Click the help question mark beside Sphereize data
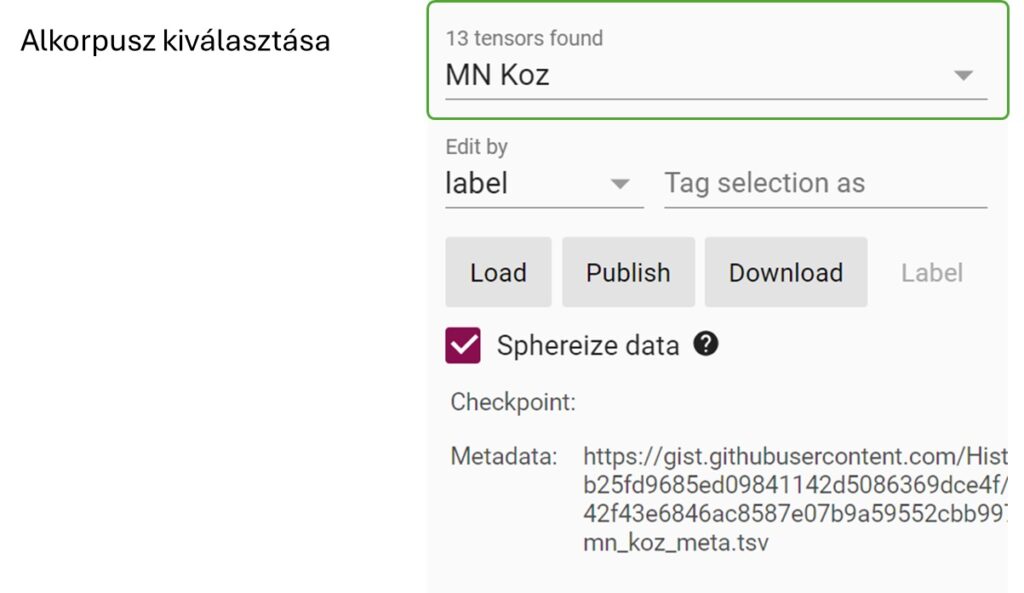Screen dimensions: 1024x593 click(x=705, y=344)
